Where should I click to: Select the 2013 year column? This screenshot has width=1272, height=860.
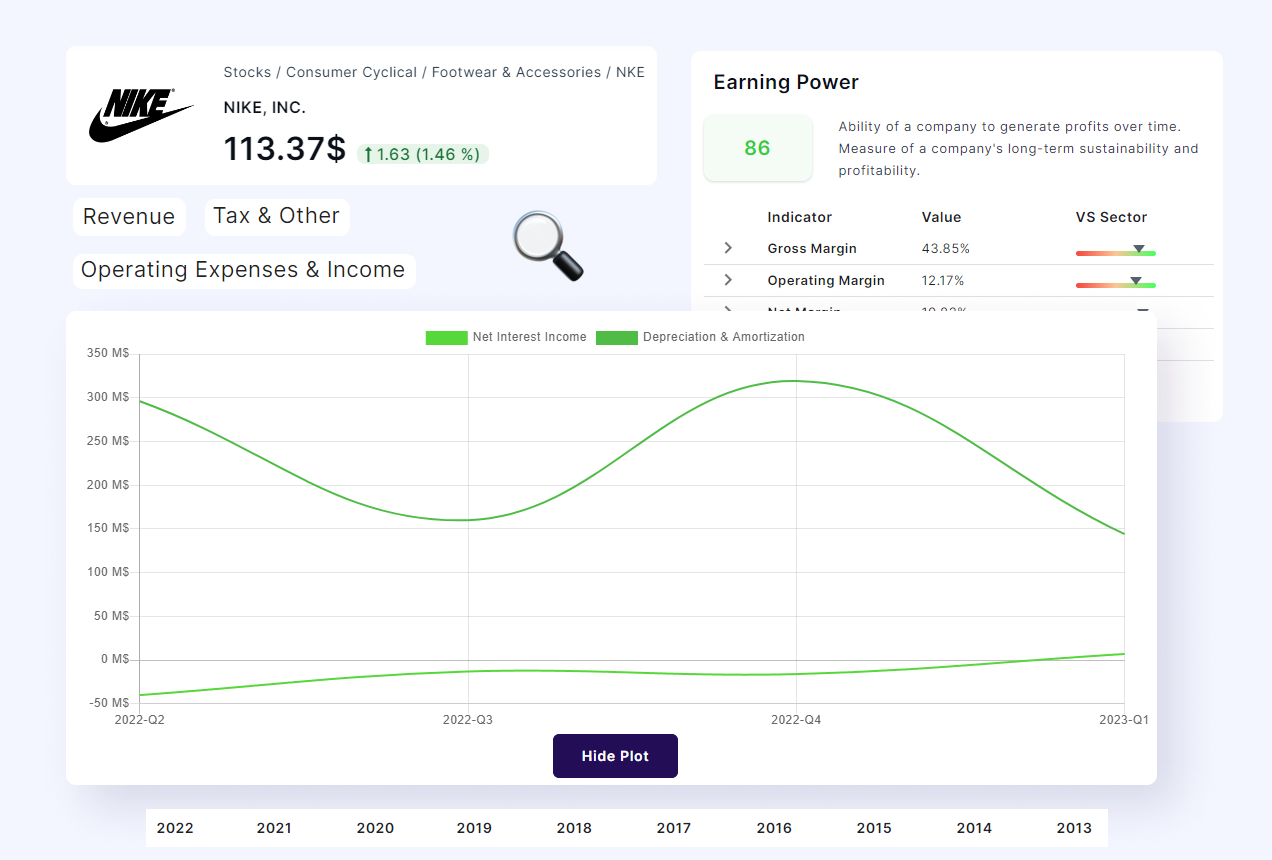tap(1074, 828)
